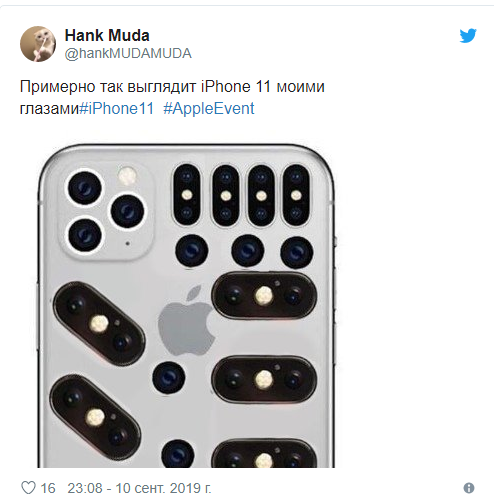This screenshot has height=494, width=494.
Task: Click the last of four vertical camera pills
Action: pos(296,195)
